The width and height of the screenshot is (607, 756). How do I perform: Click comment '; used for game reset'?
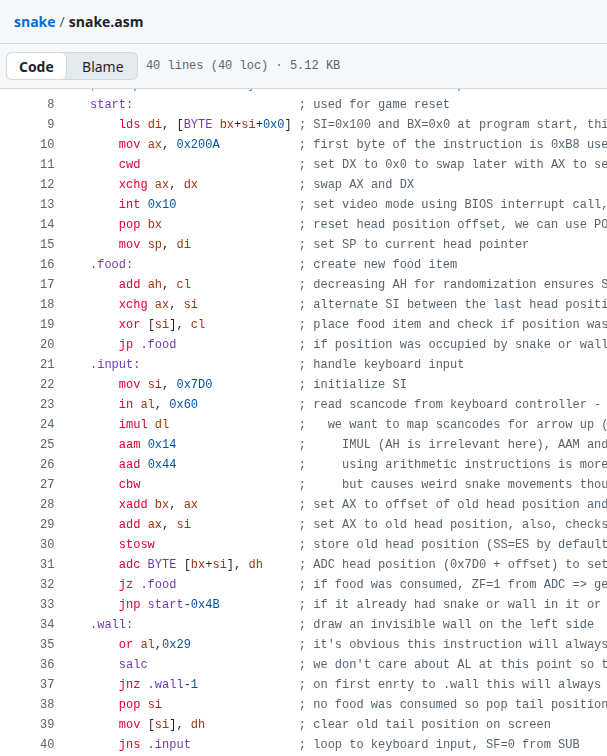[x=374, y=104]
